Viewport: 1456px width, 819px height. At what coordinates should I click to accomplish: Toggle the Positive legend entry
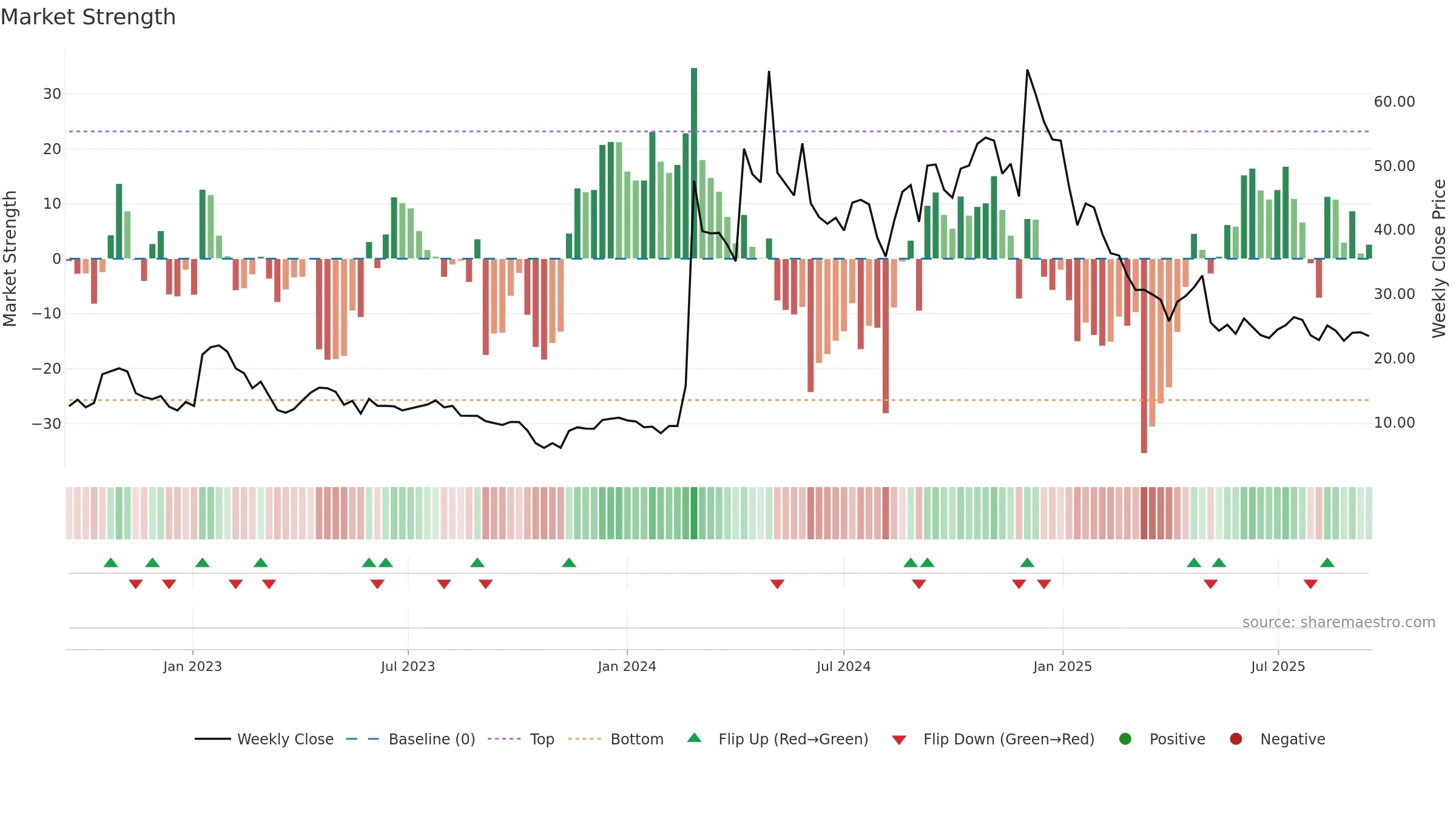coord(1162,739)
